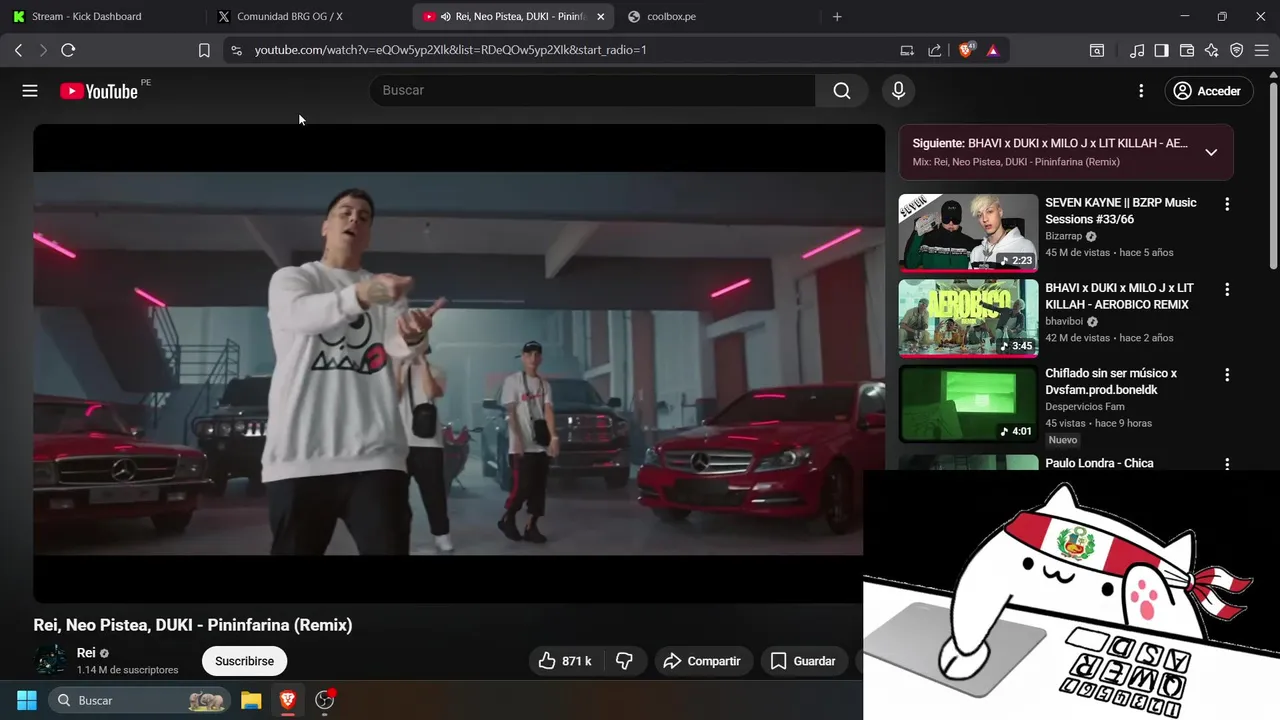
Task: Options for AEROBICO REMIX video
Action: 1227,289
